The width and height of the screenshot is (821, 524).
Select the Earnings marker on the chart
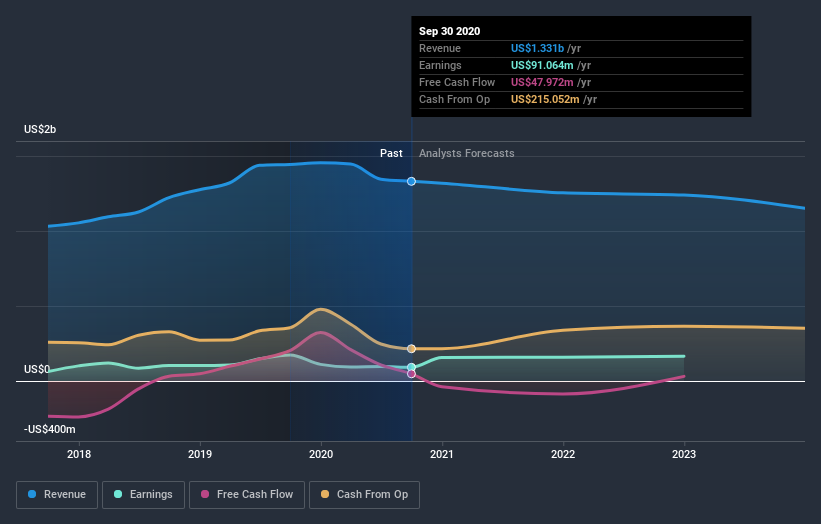point(412,367)
